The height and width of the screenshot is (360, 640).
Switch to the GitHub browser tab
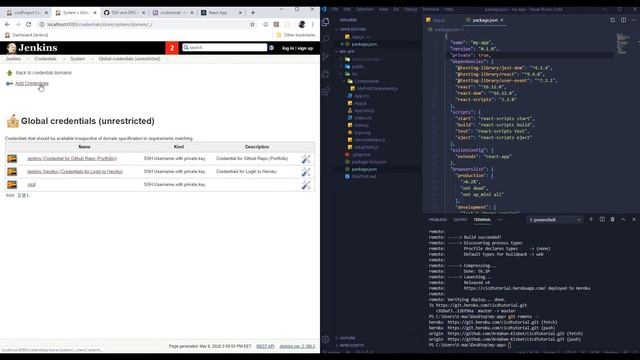[x=123, y=13]
